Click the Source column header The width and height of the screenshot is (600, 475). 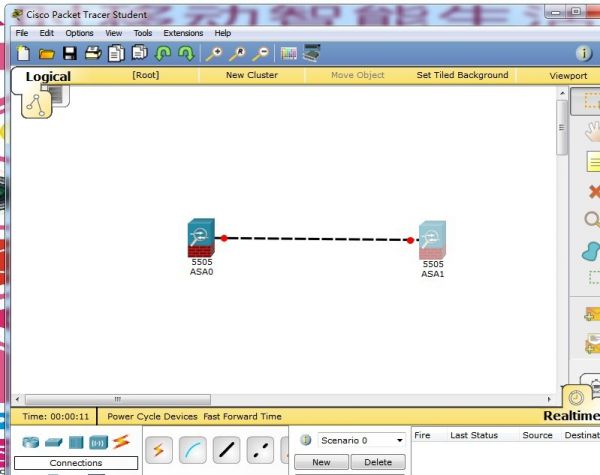[537, 435]
